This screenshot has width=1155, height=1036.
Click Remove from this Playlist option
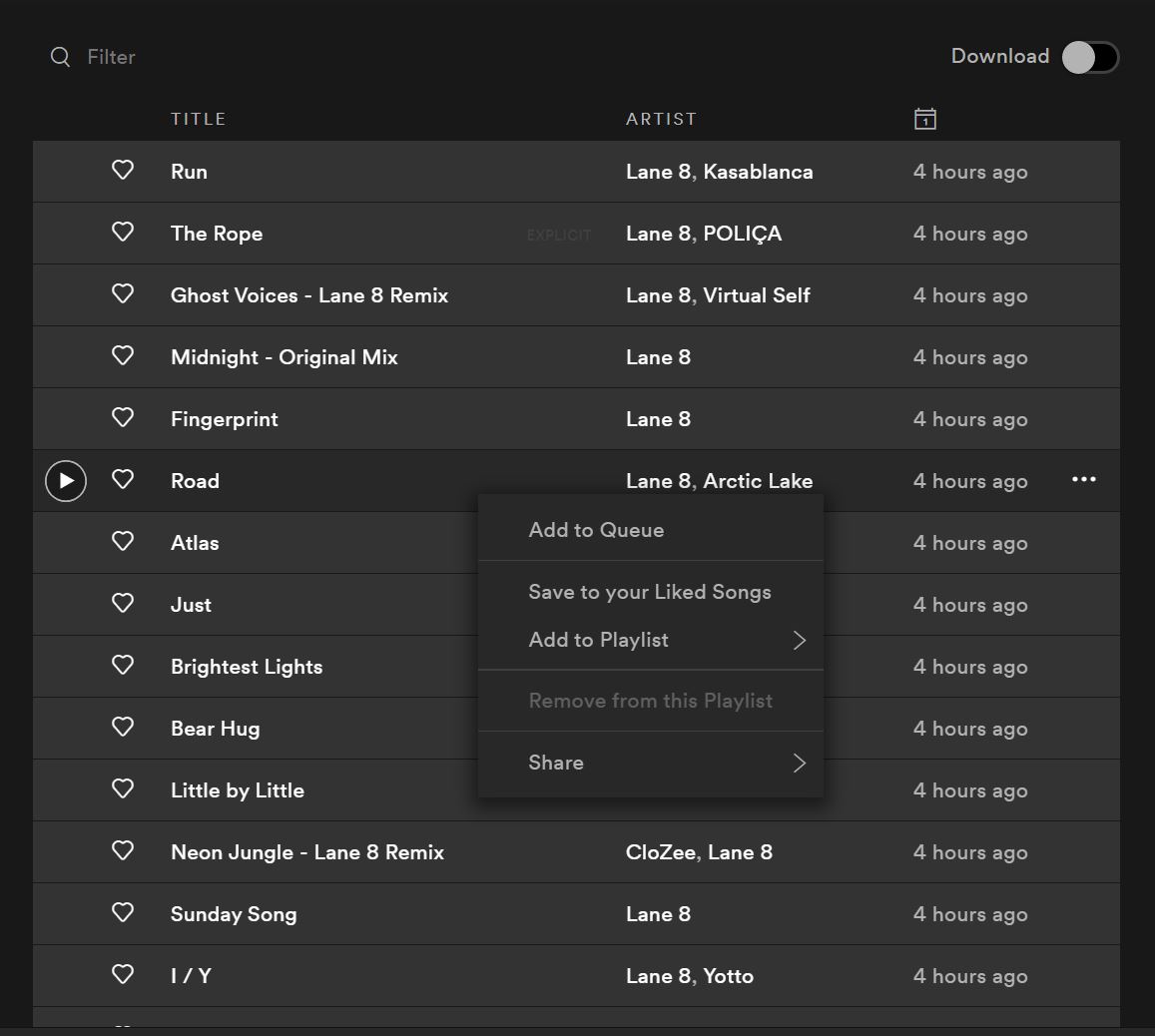coord(651,701)
